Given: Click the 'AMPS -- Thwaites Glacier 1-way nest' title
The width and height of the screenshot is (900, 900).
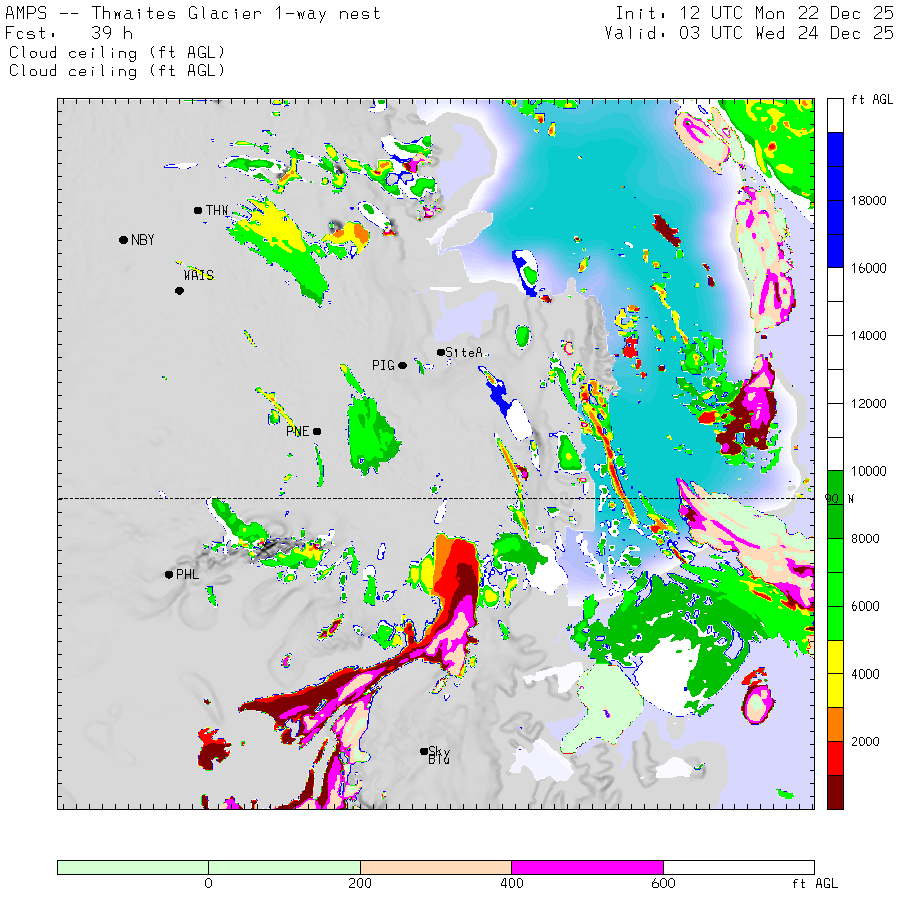Looking at the screenshot, I should tap(192, 14).
